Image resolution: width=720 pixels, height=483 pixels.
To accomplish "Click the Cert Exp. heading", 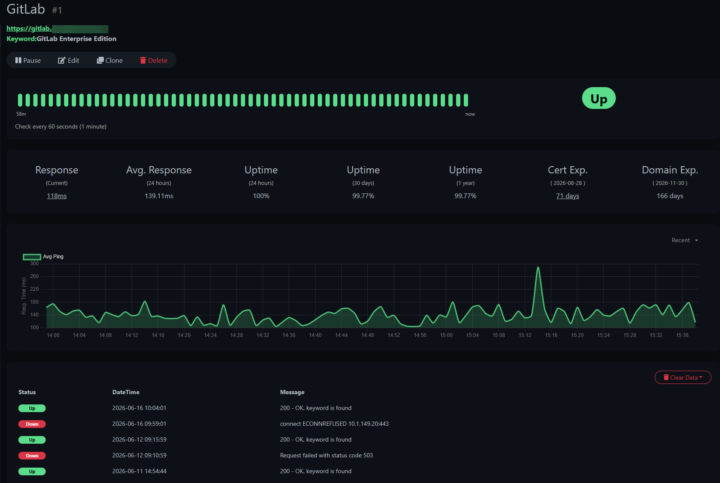I will pos(567,170).
